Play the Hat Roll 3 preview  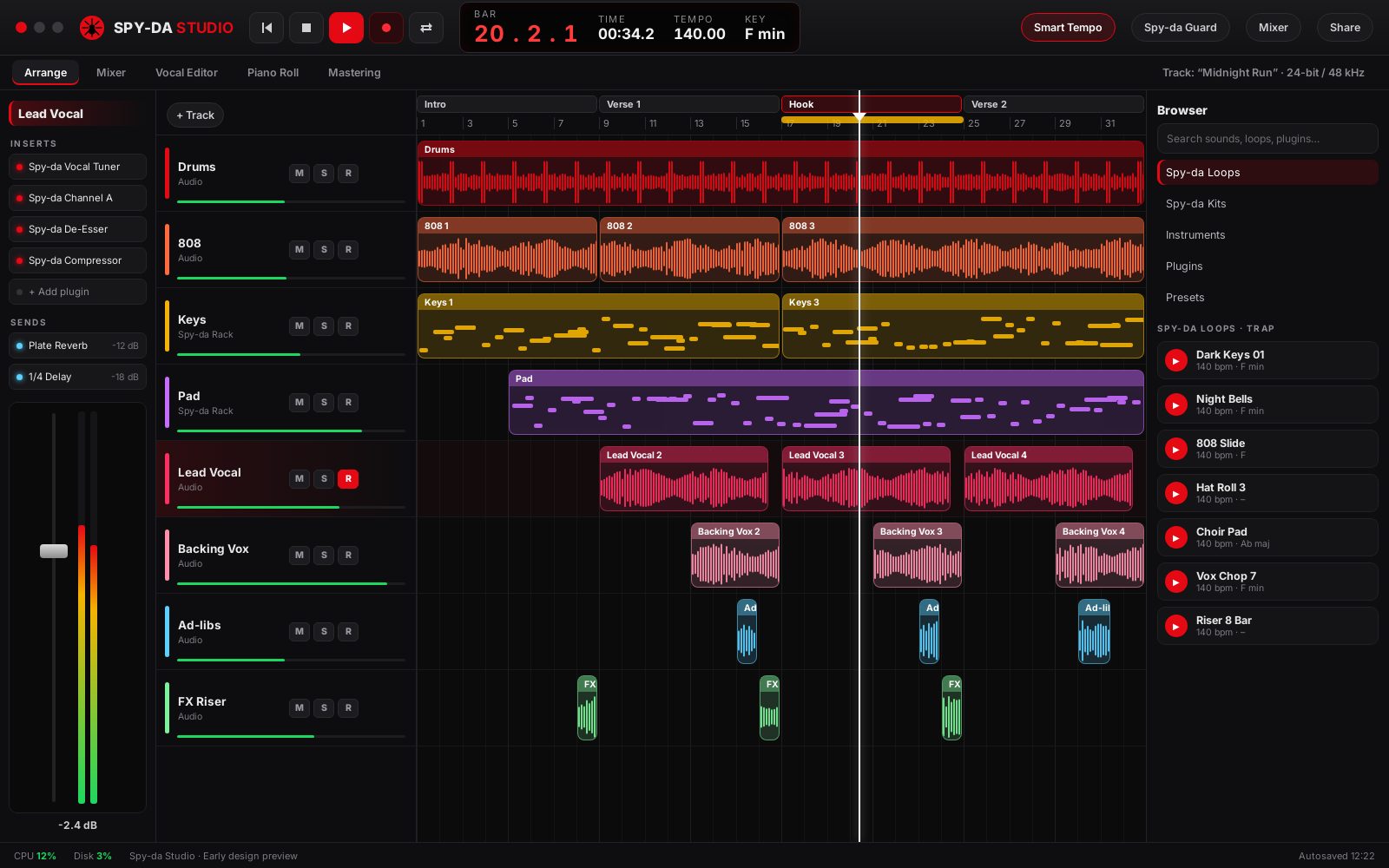click(x=1176, y=493)
